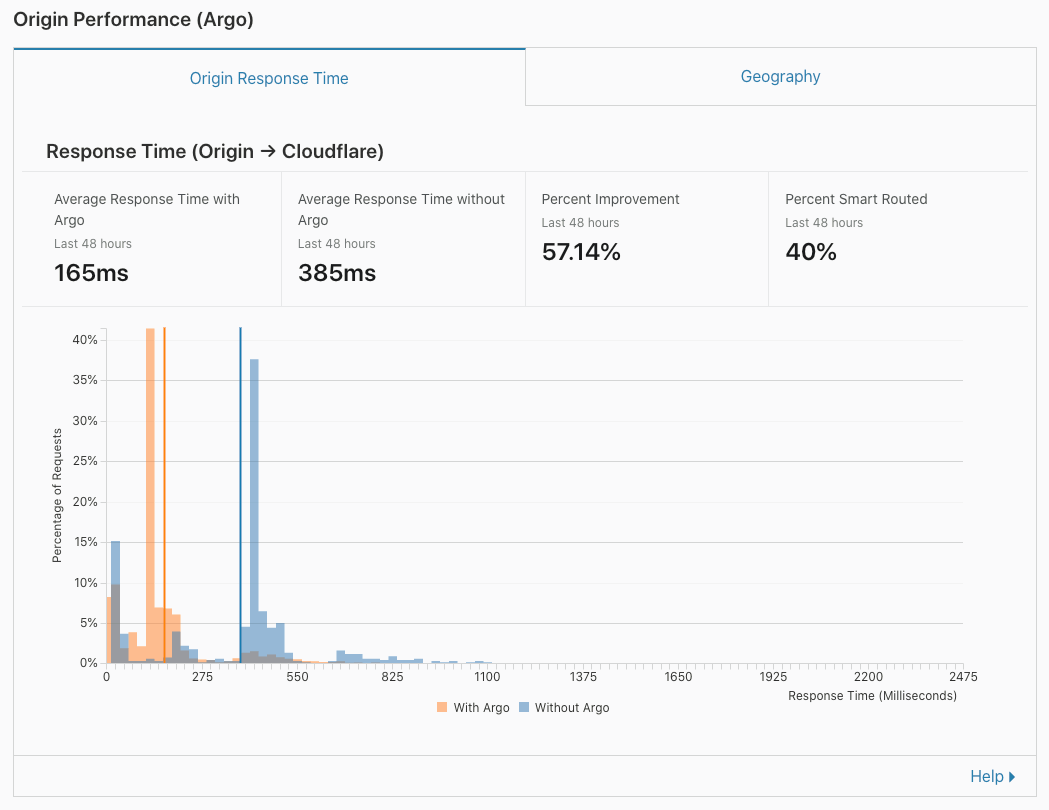Click the tallest blue Without Argo bar
Viewport: 1049px width, 810px height.
tap(254, 510)
